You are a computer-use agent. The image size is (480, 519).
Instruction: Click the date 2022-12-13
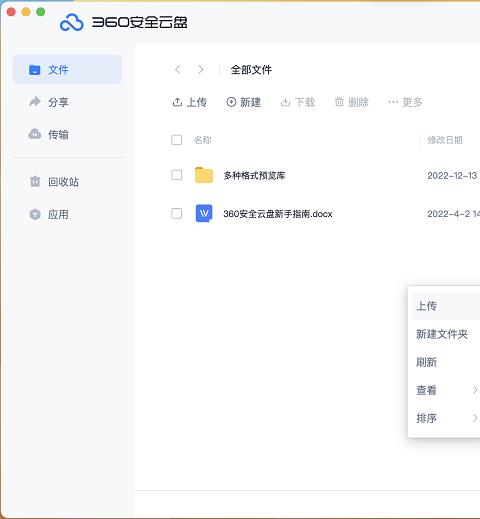[x=452, y=175]
